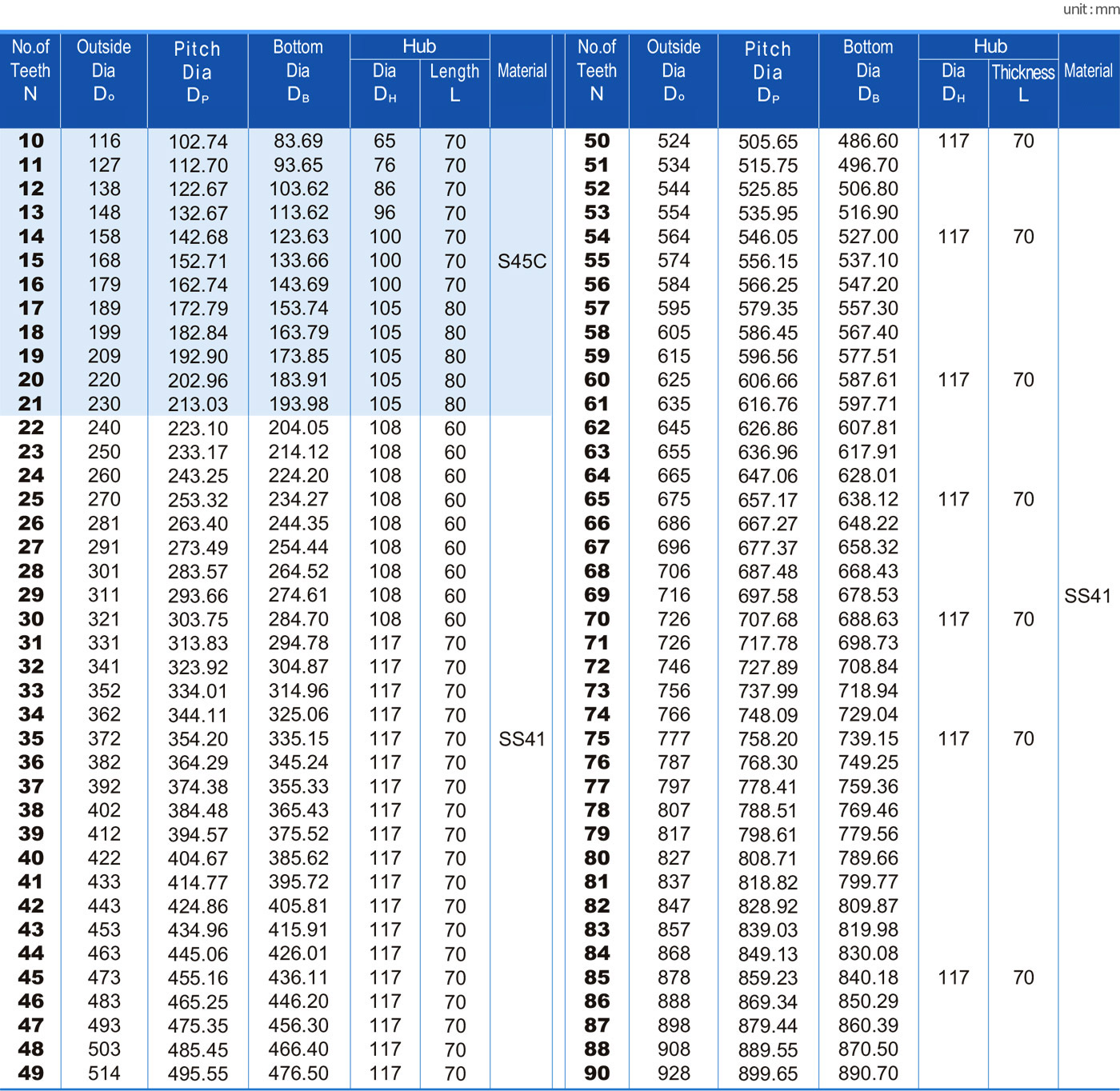
Task: Click the 859.23 pitch diameter entry
Action: pyautogui.click(x=768, y=977)
